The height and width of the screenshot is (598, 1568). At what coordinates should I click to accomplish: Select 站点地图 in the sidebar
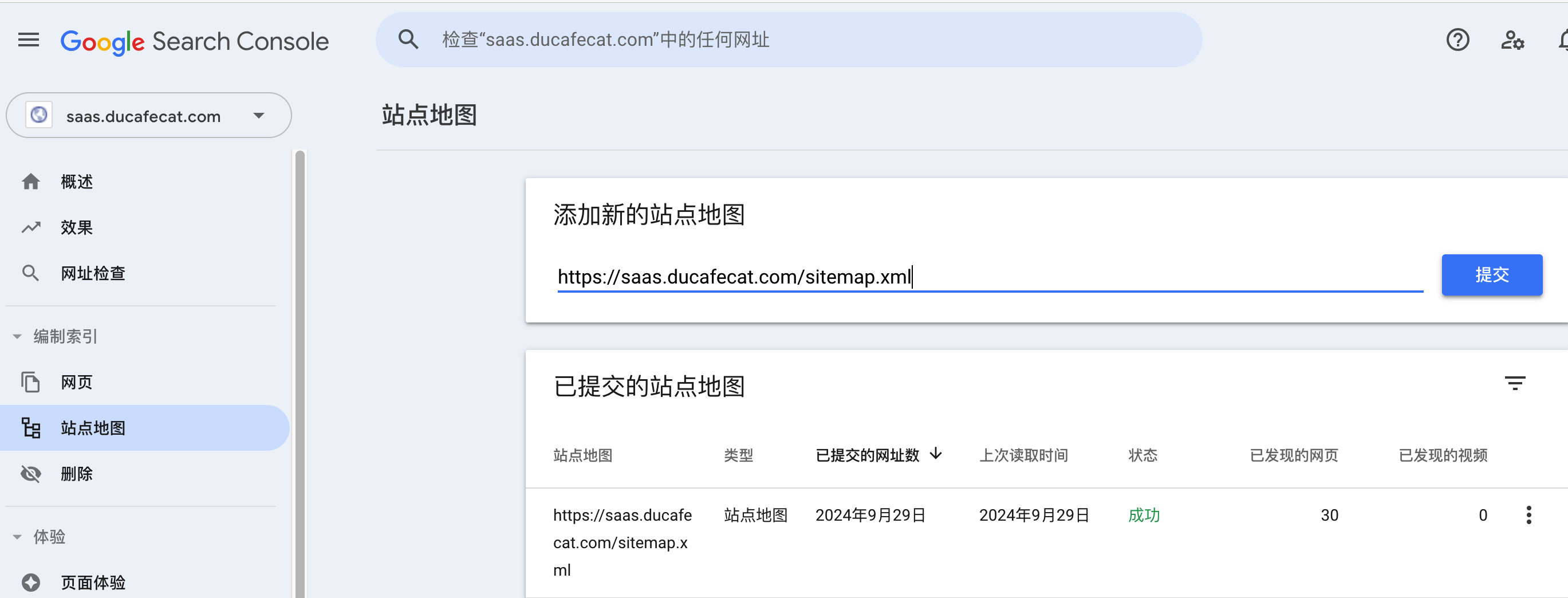tap(145, 427)
